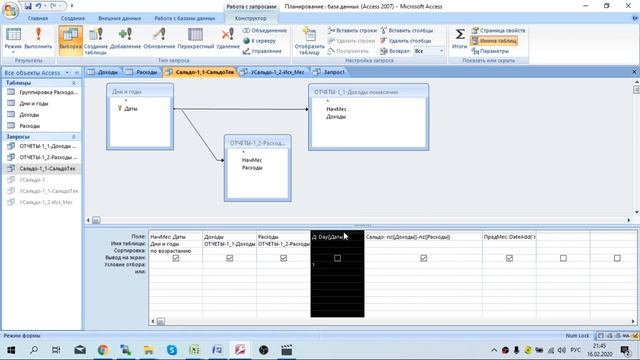Open the Создание ribbon tab
Screen dimensions: 640x360
(x=73, y=18)
